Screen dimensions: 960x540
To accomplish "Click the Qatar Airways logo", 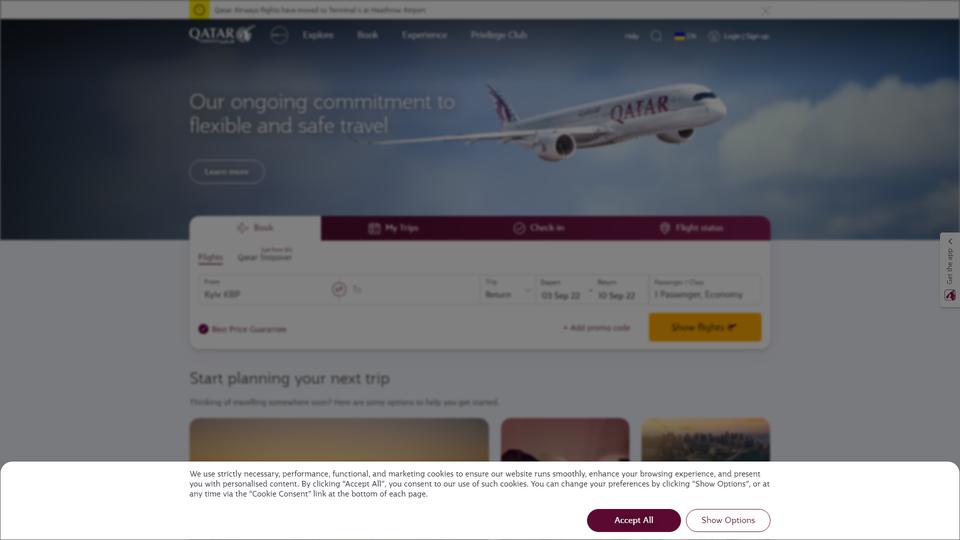I will click(x=222, y=34).
